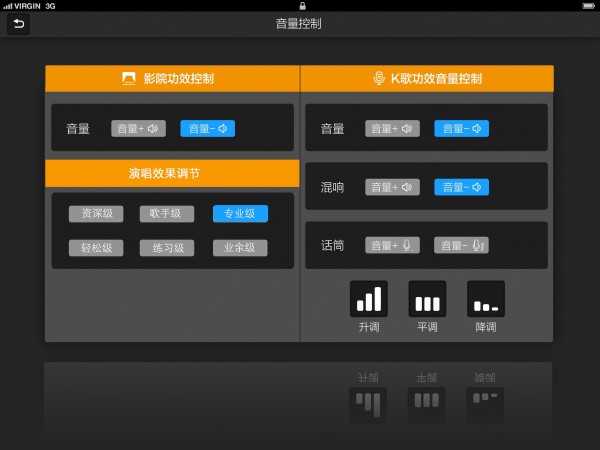The width and height of the screenshot is (600, 450).
Task: Raise karaoke 音量 with 音量+ button
Action: tap(392, 128)
